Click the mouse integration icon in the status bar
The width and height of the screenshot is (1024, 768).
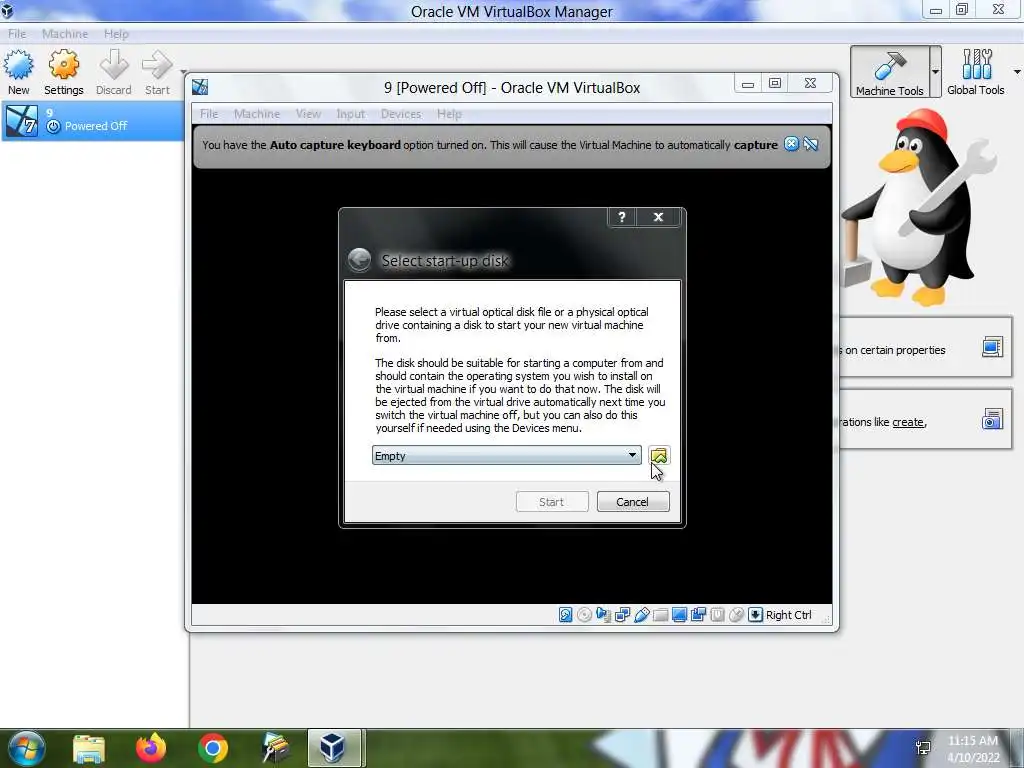click(736, 615)
